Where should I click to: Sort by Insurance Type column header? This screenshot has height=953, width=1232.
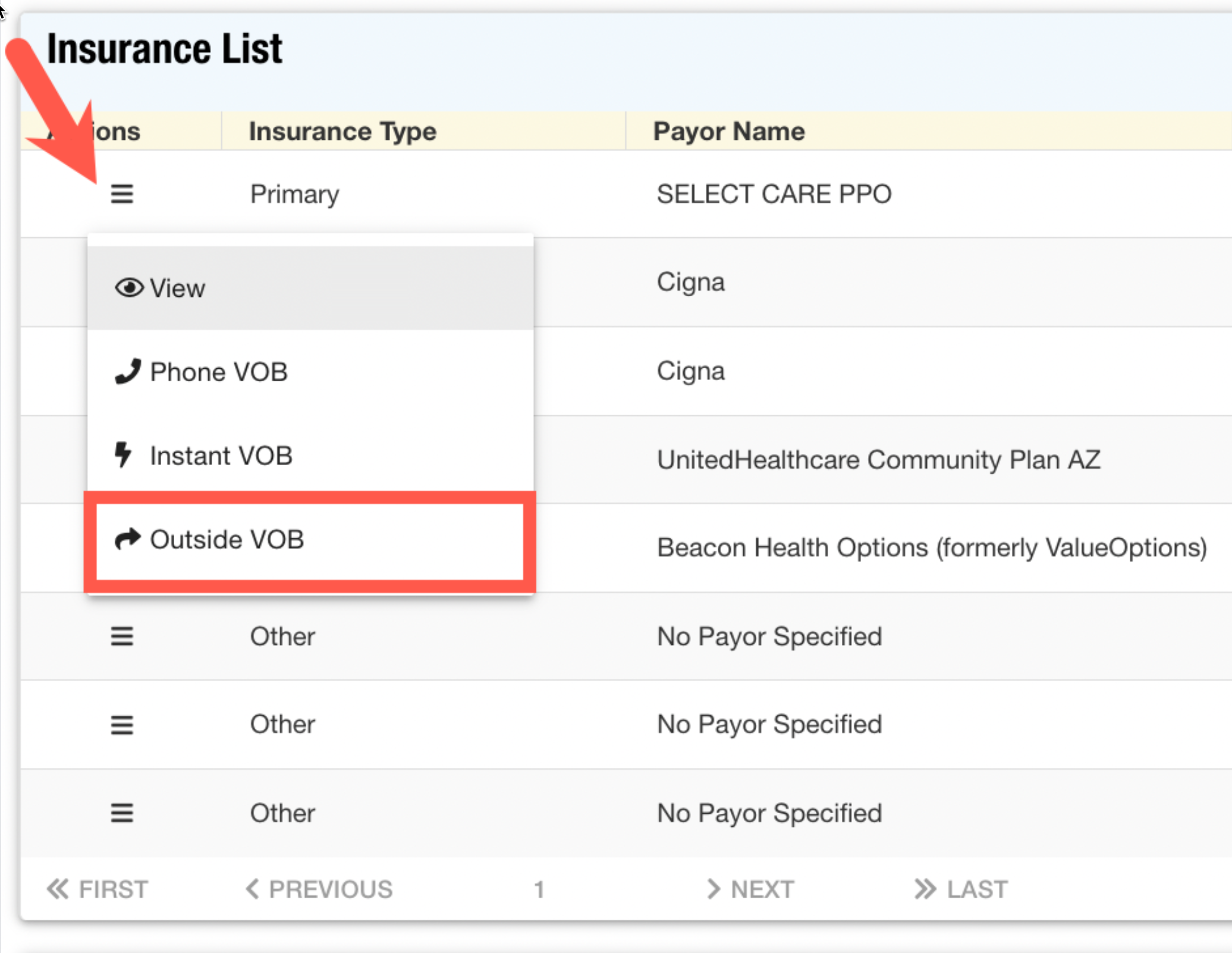coord(342,131)
